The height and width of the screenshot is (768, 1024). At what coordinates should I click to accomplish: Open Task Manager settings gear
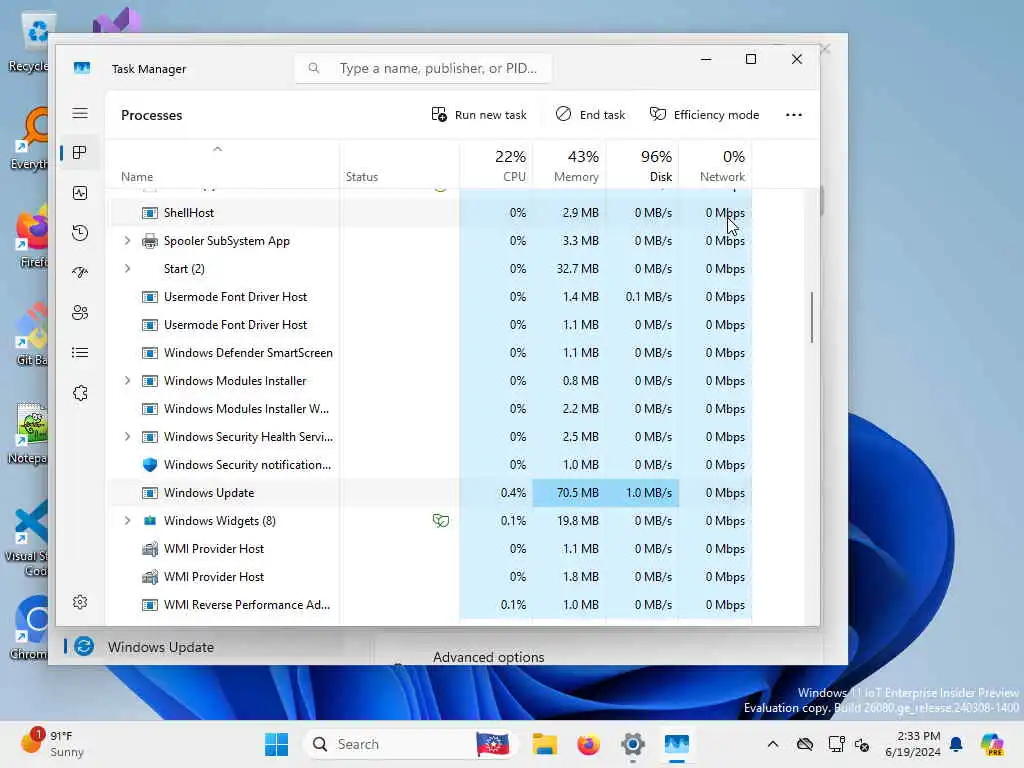point(80,601)
